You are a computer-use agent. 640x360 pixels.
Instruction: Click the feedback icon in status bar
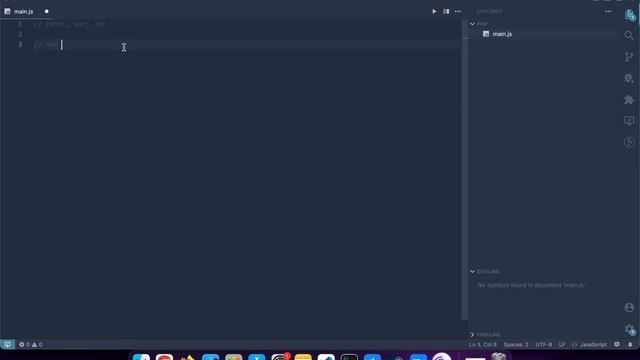(x=617, y=344)
